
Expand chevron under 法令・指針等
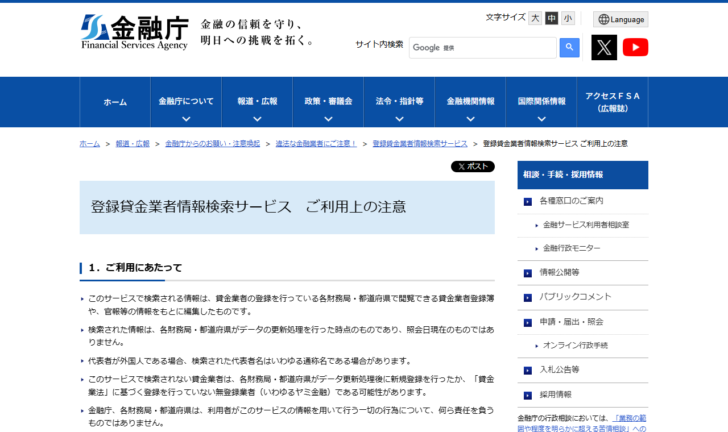[399, 119]
